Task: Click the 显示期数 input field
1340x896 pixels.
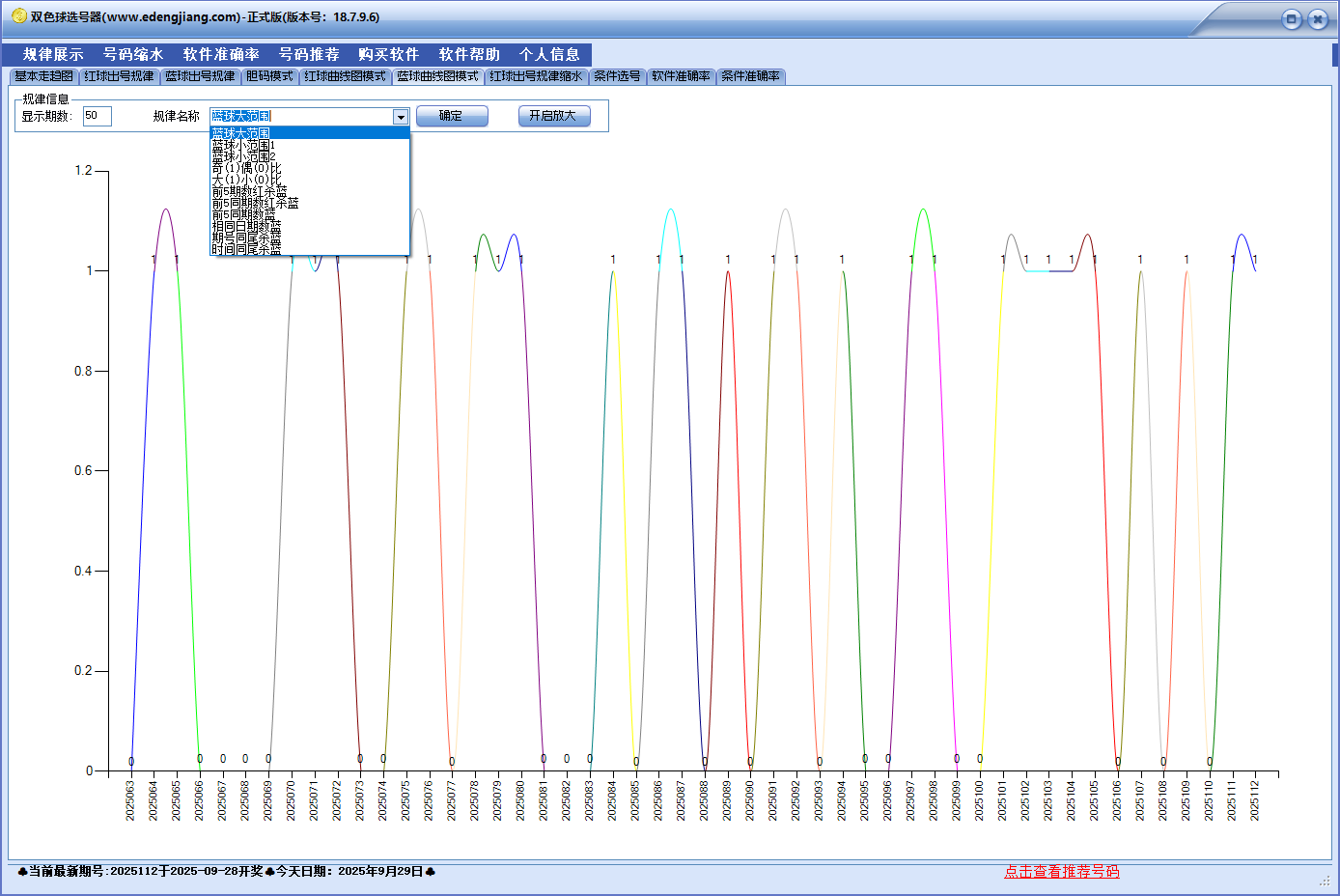Action: 97,116
